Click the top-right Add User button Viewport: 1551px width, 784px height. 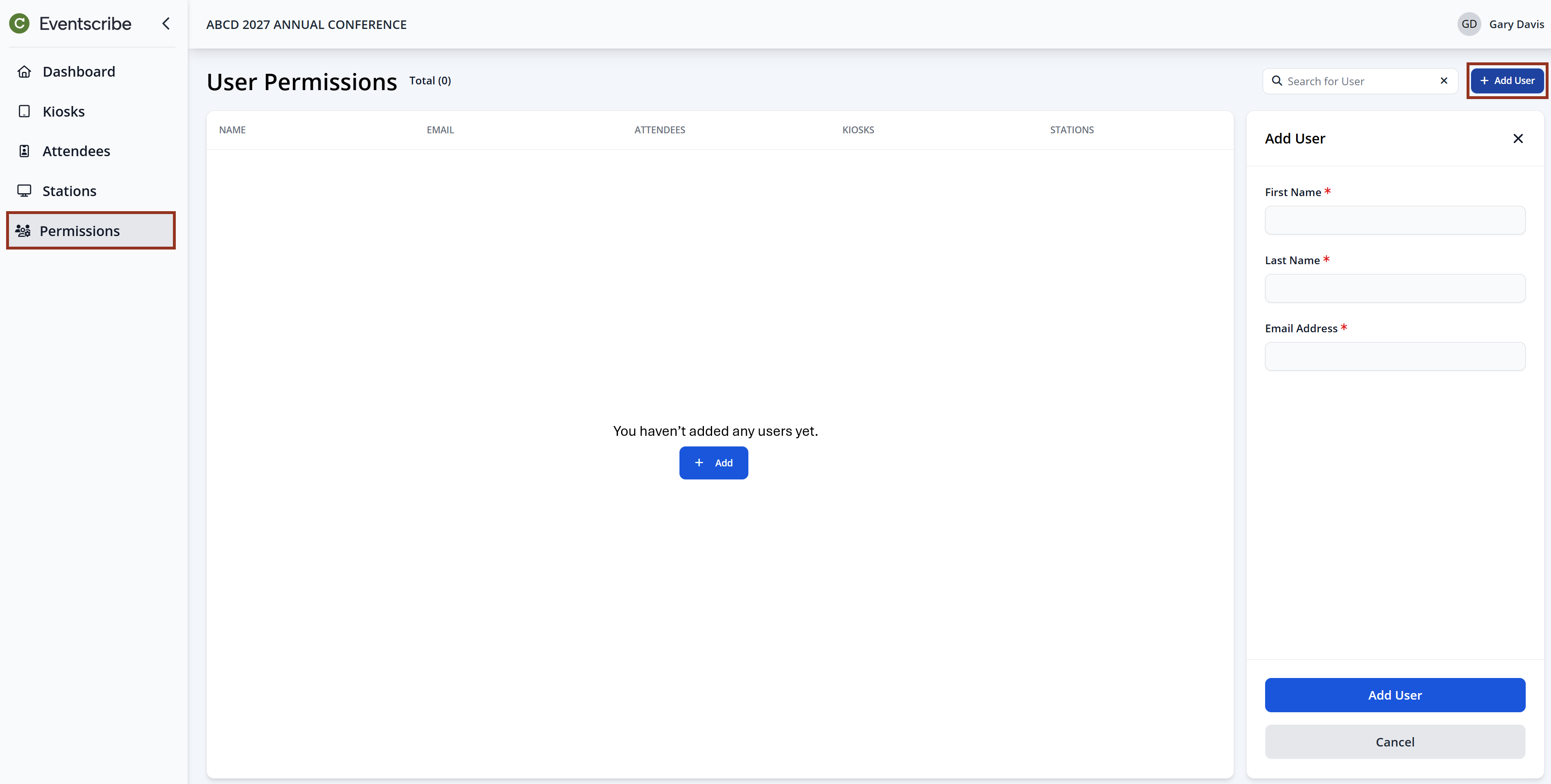1507,81
